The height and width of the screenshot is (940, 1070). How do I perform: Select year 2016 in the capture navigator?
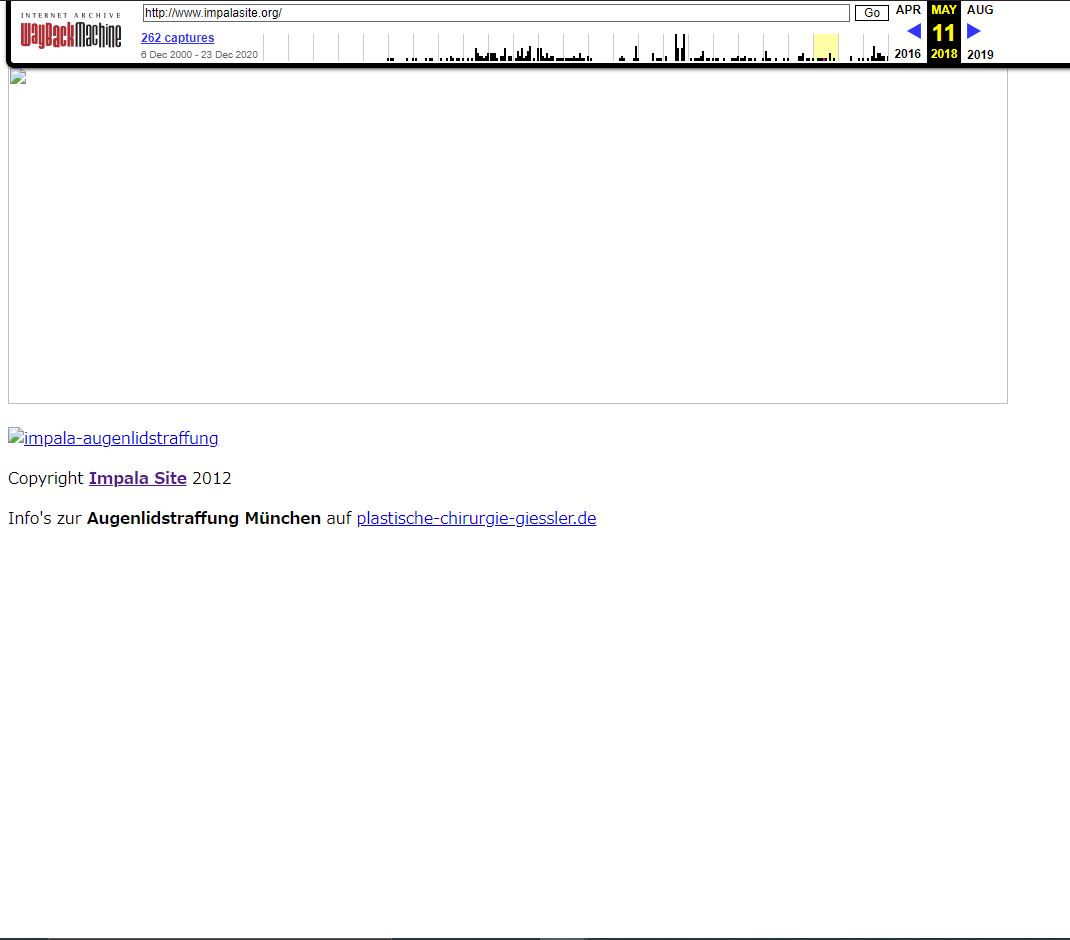coord(908,54)
